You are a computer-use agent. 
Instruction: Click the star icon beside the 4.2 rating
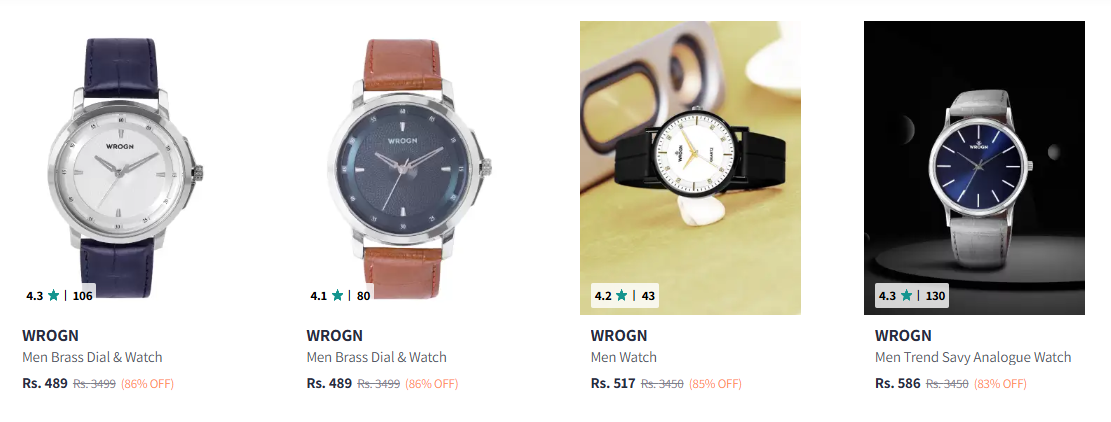point(621,296)
